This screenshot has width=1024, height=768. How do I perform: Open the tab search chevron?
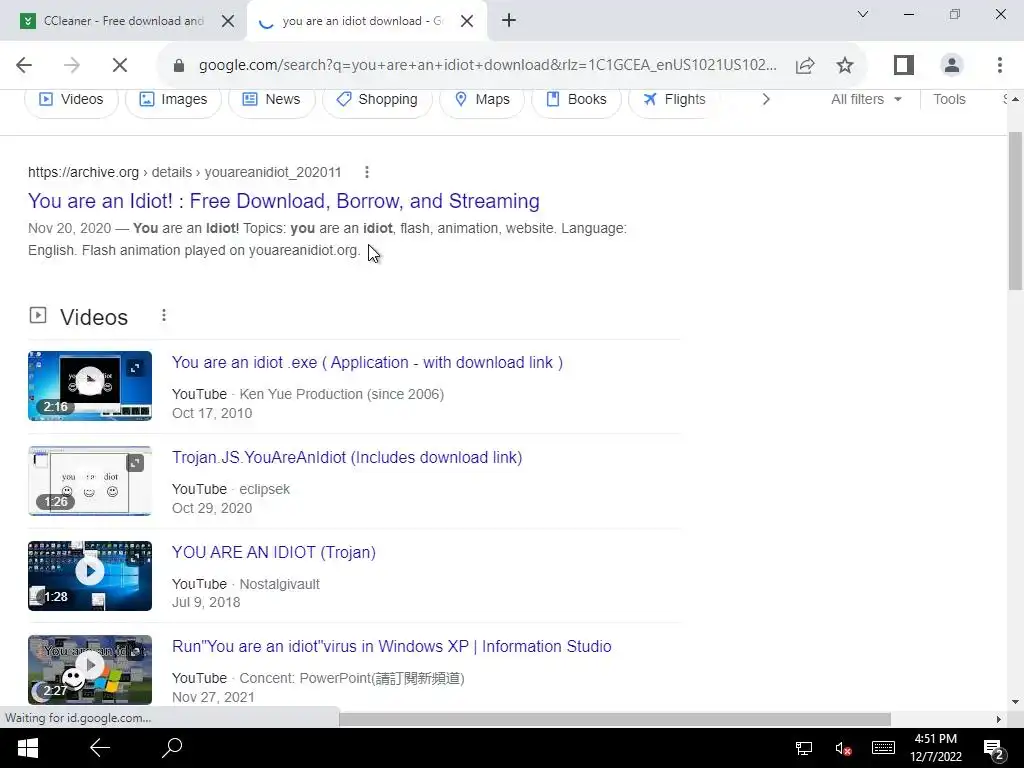(x=863, y=14)
